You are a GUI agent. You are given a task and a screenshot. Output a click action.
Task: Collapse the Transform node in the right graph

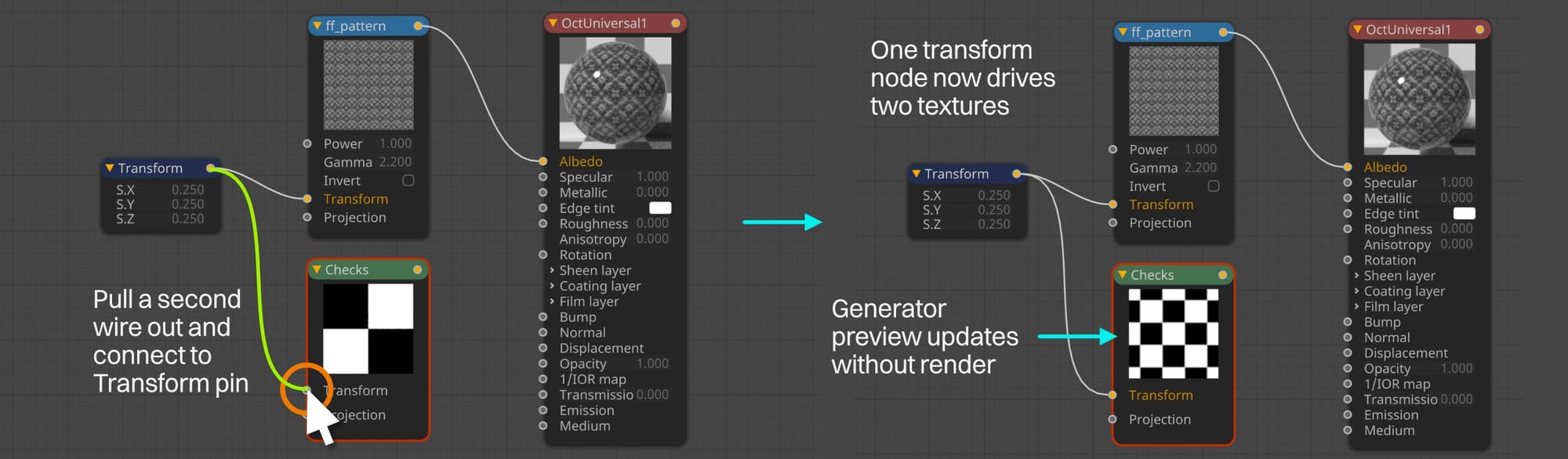(x=916, y=174)
